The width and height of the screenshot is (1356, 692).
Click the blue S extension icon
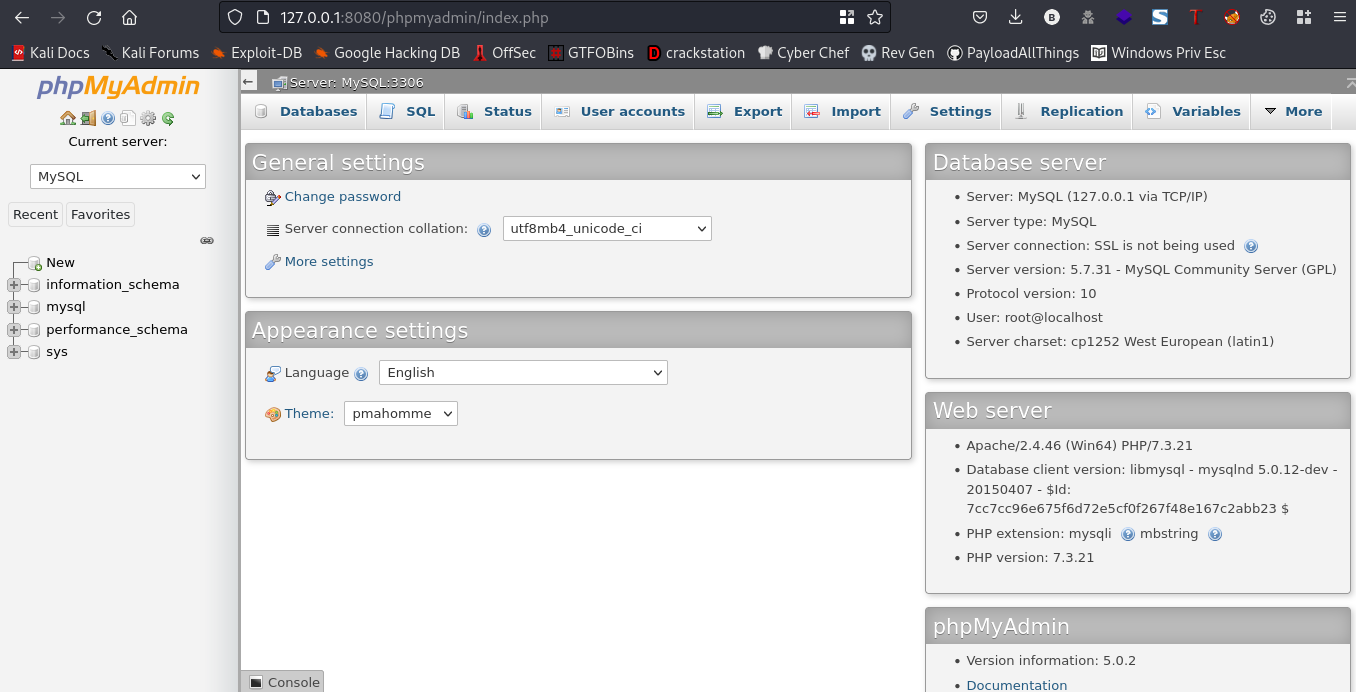tap(1160, 17)
